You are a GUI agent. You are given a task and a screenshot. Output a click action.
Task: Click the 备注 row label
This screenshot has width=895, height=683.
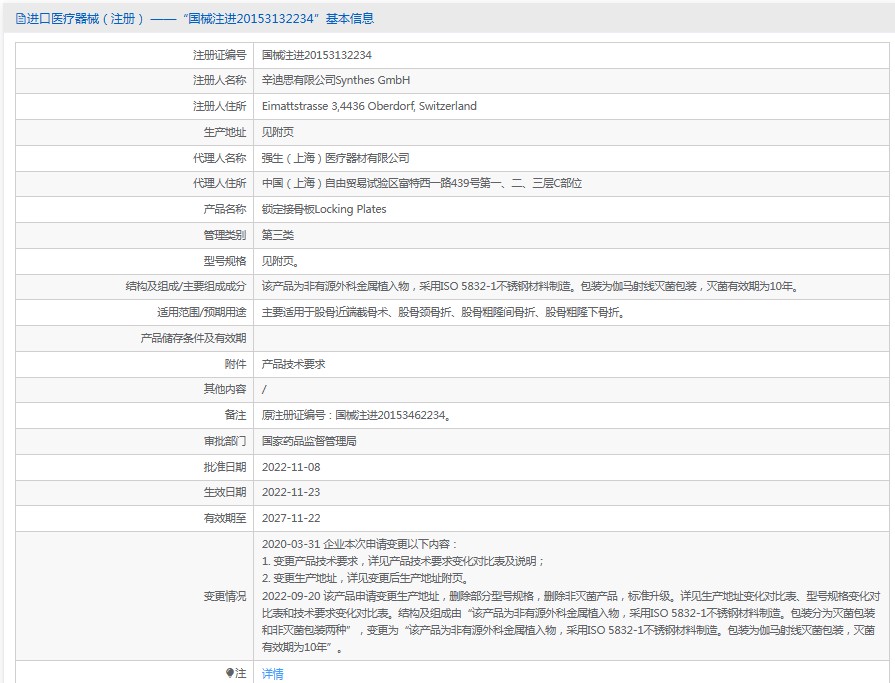tap(235, 415)
